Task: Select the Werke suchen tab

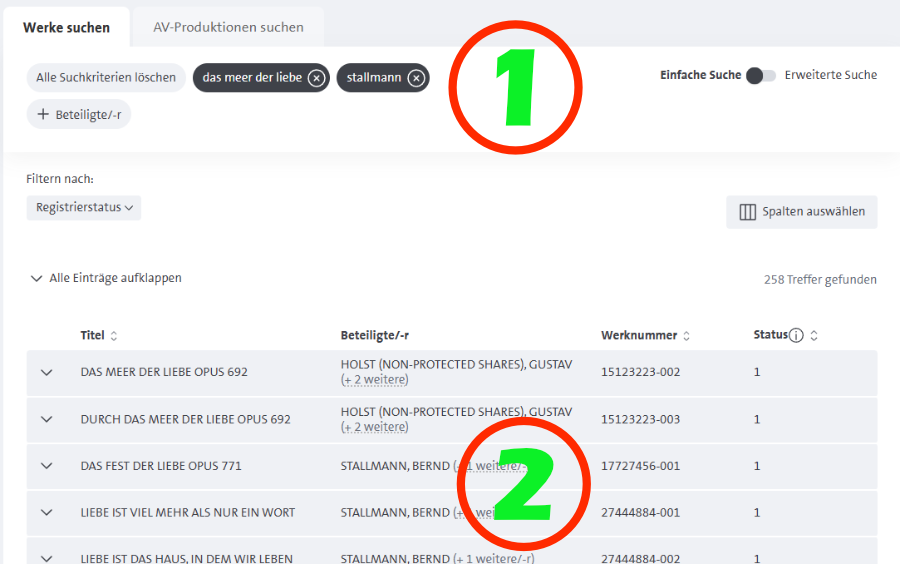Action: click(66, 27)
